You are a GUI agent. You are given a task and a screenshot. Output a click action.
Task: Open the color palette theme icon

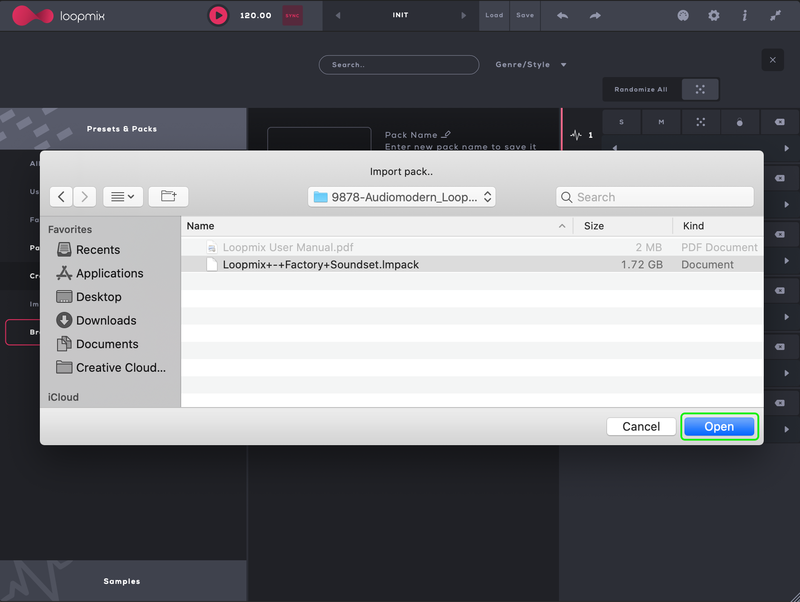click(684, 16)
